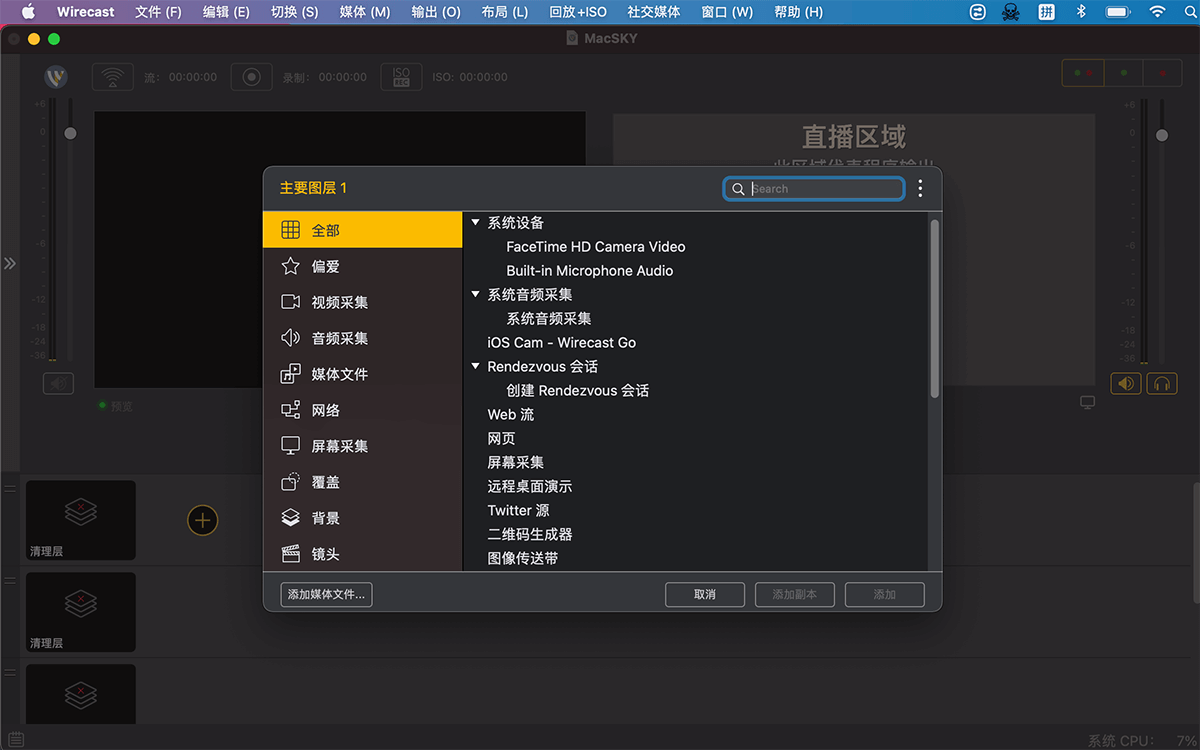
Task: Select the 网页 source
Action: pos(501,438)
